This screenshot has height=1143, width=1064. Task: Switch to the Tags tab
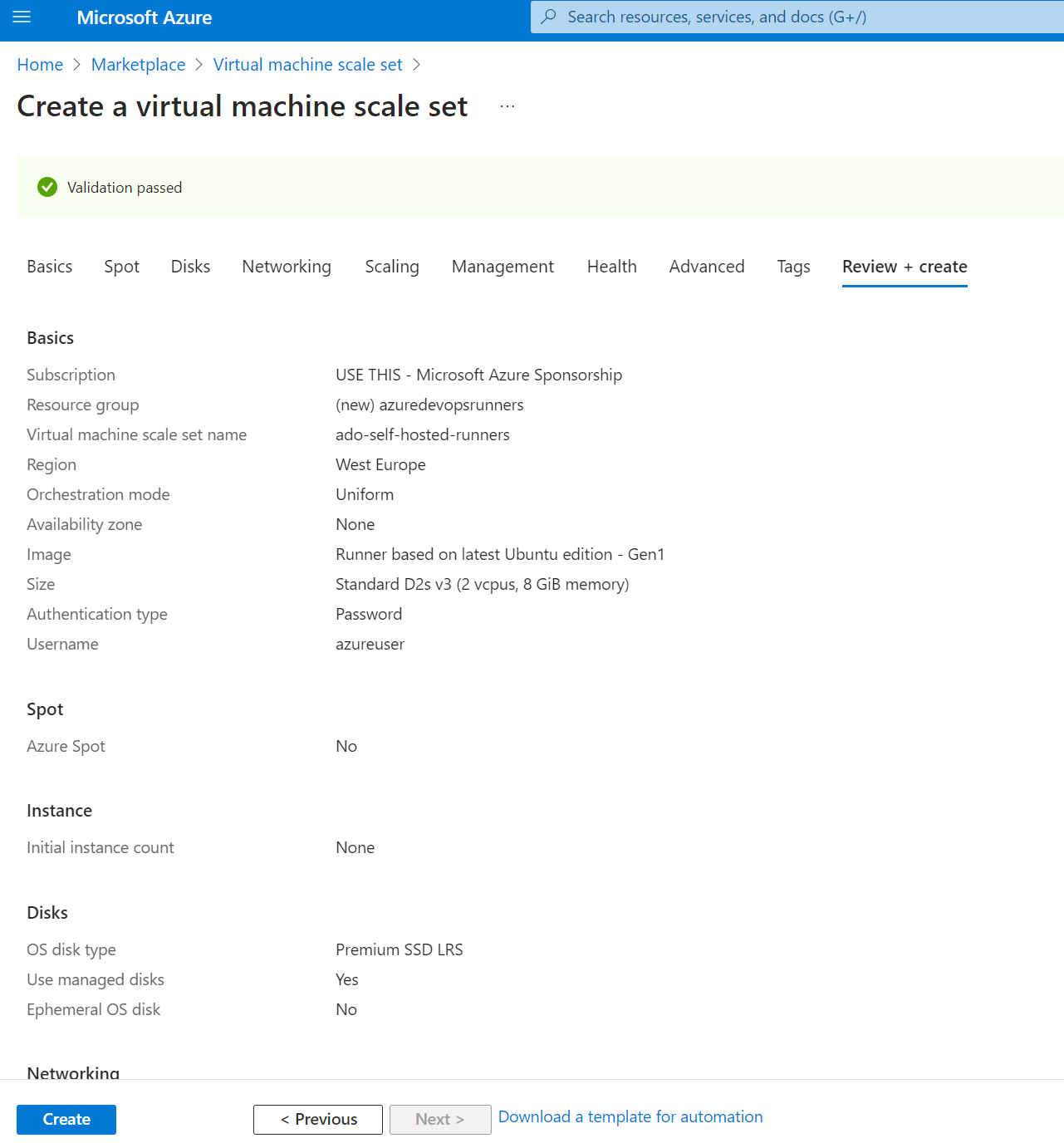click(793, 267)
